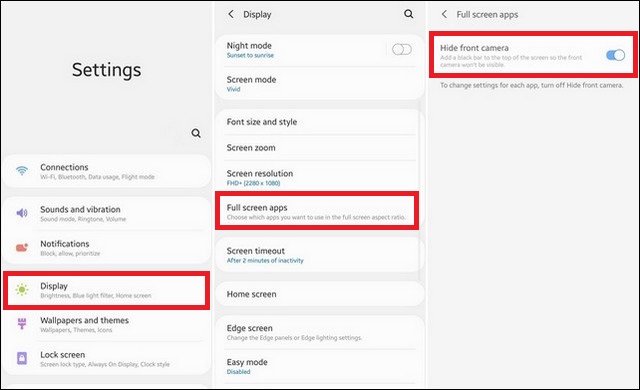Open Lock screen settings
640x390 pixels.
point(107,359)
